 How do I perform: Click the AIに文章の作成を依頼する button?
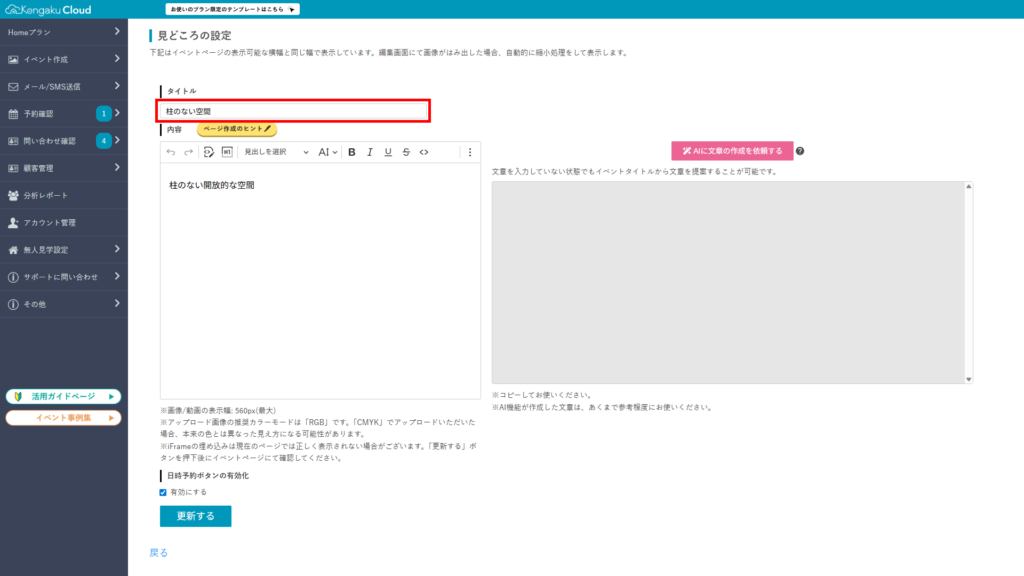(x=732, y=151)
